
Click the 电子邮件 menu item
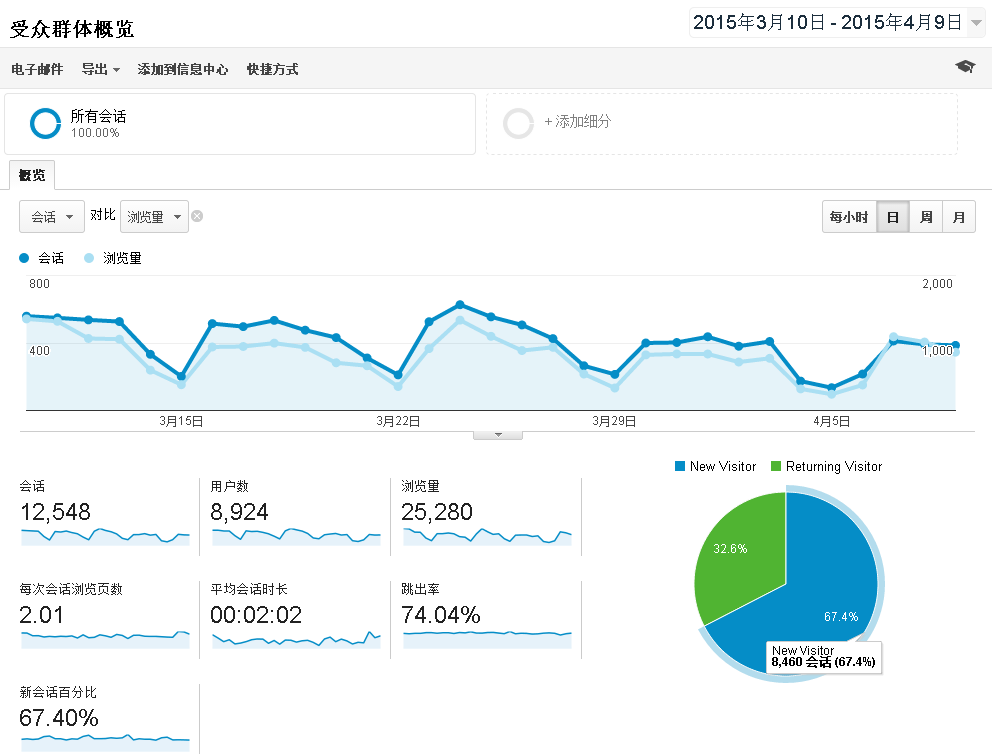(x=36, y=68)
